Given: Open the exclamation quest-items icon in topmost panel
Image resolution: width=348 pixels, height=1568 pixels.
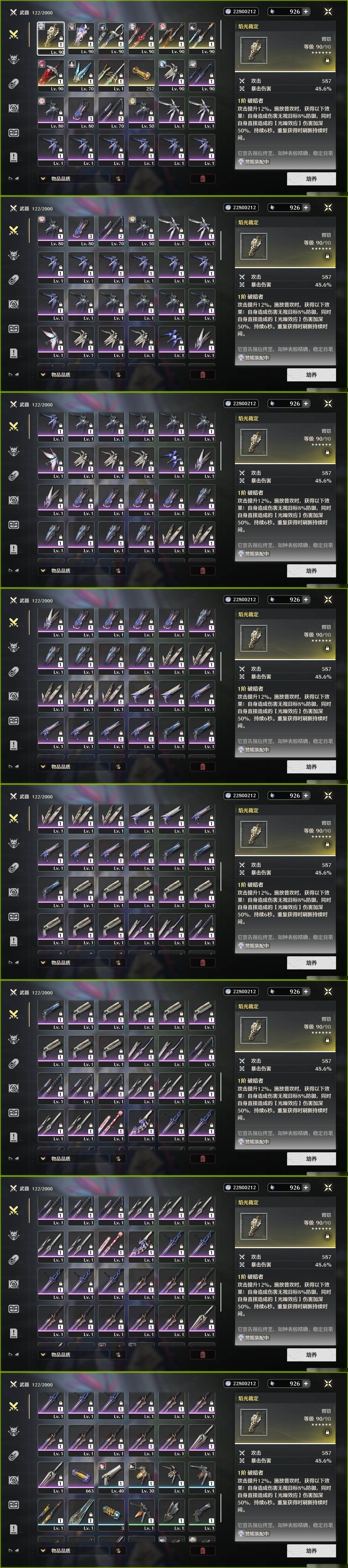Looking at the screenshot, I should (13, 157).
